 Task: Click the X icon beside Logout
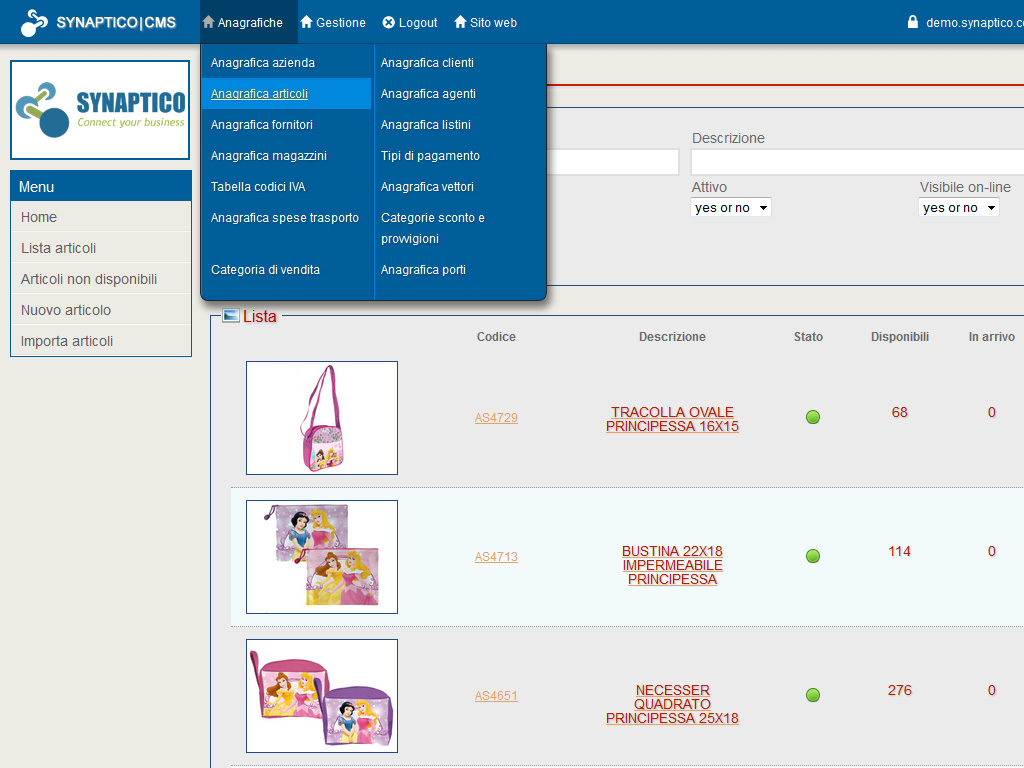tap(389, 23)
